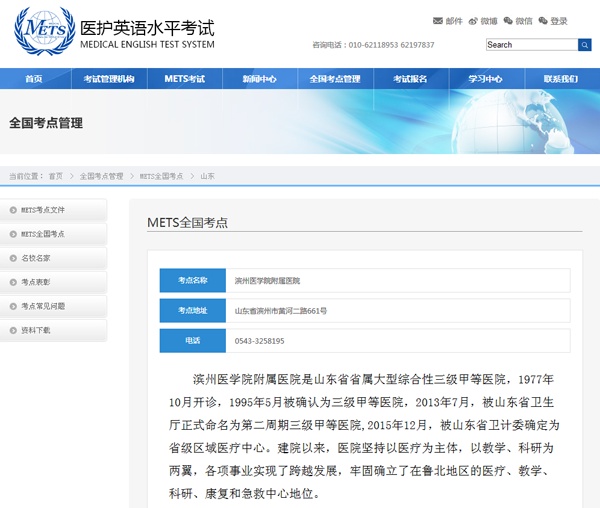
Task: Focus the Search input field
Action: [x=531, y=45]
